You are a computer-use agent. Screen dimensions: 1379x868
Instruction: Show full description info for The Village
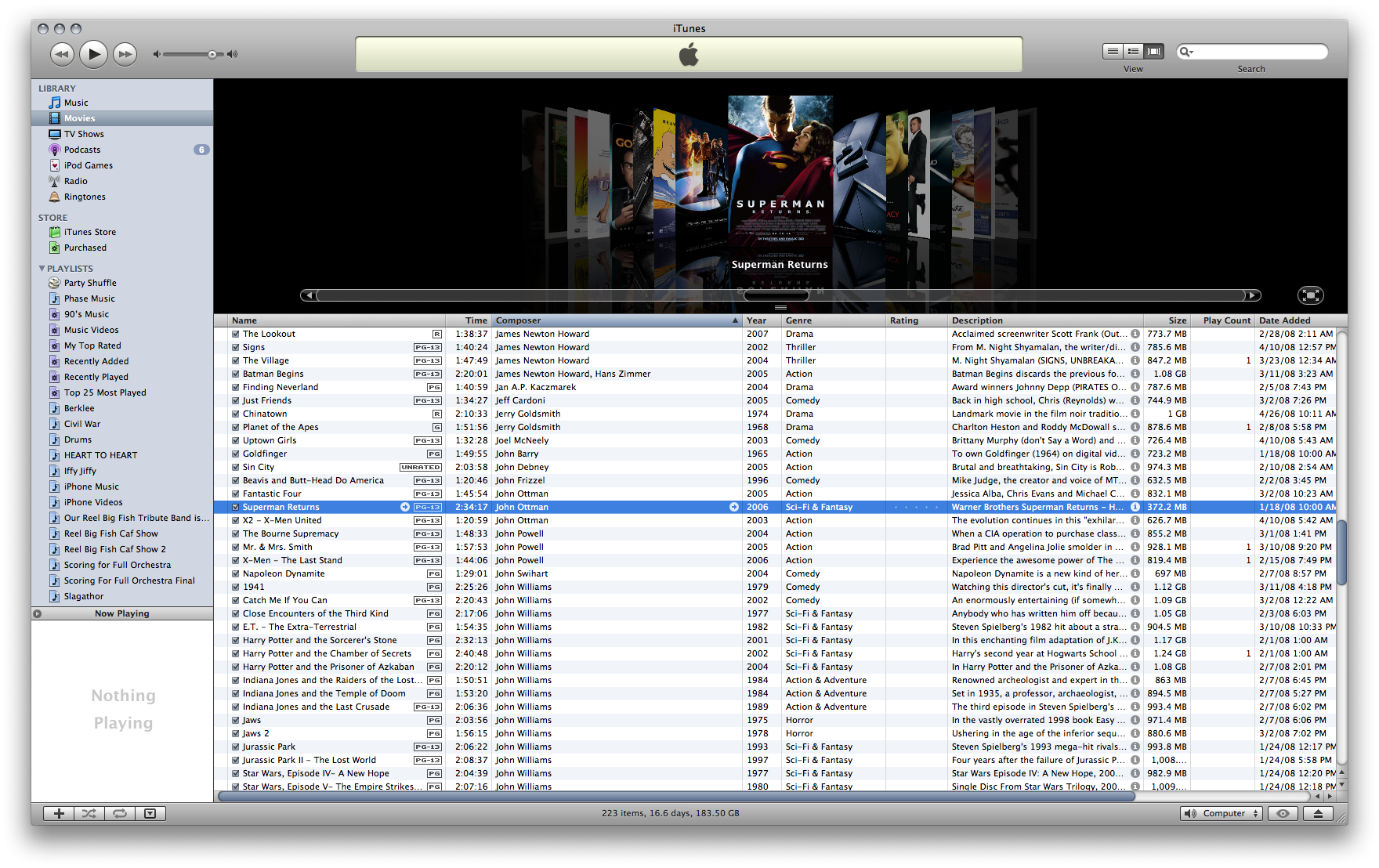coord(1135,360)
